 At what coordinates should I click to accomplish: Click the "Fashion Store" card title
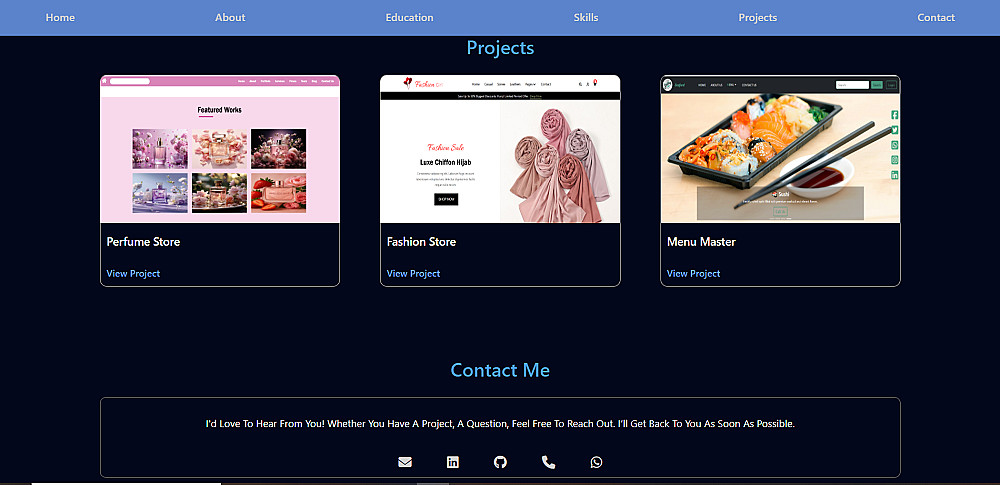(422, 242)
